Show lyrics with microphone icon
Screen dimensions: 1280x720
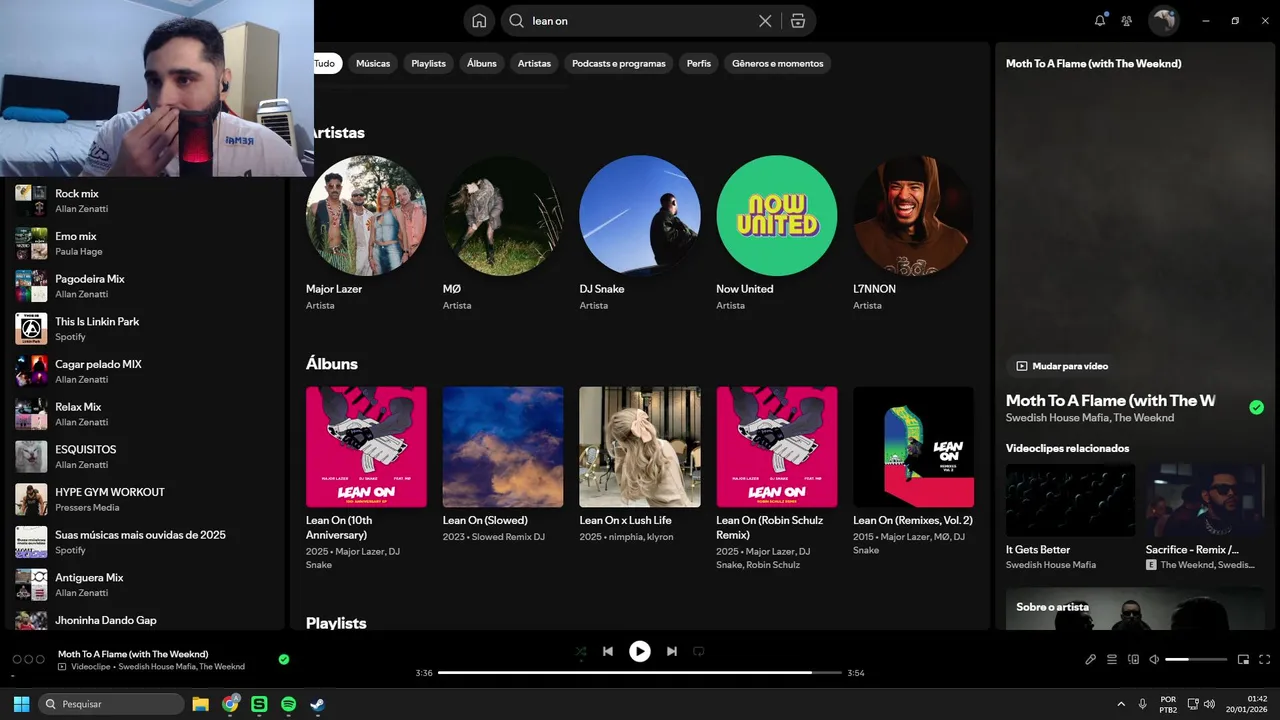click(1091, 660)
